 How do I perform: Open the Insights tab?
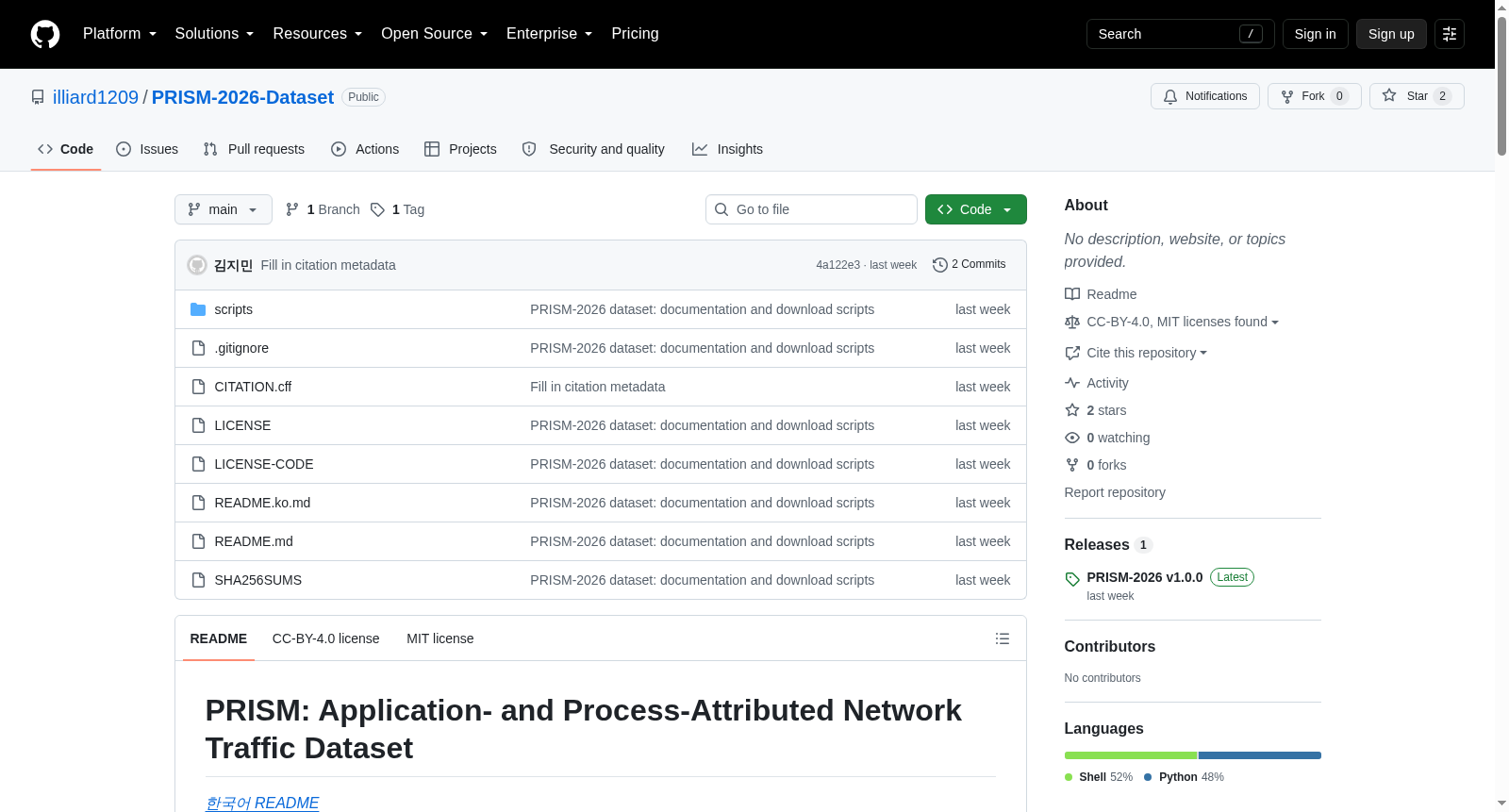click(727, 149)
